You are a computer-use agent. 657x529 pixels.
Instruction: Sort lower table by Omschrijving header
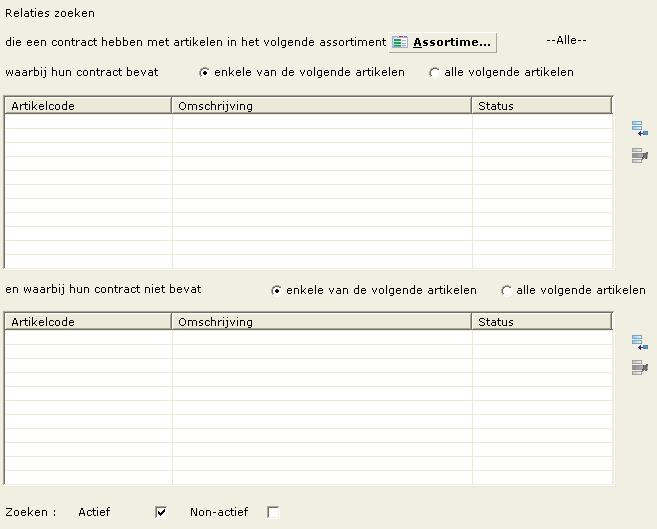321,322
